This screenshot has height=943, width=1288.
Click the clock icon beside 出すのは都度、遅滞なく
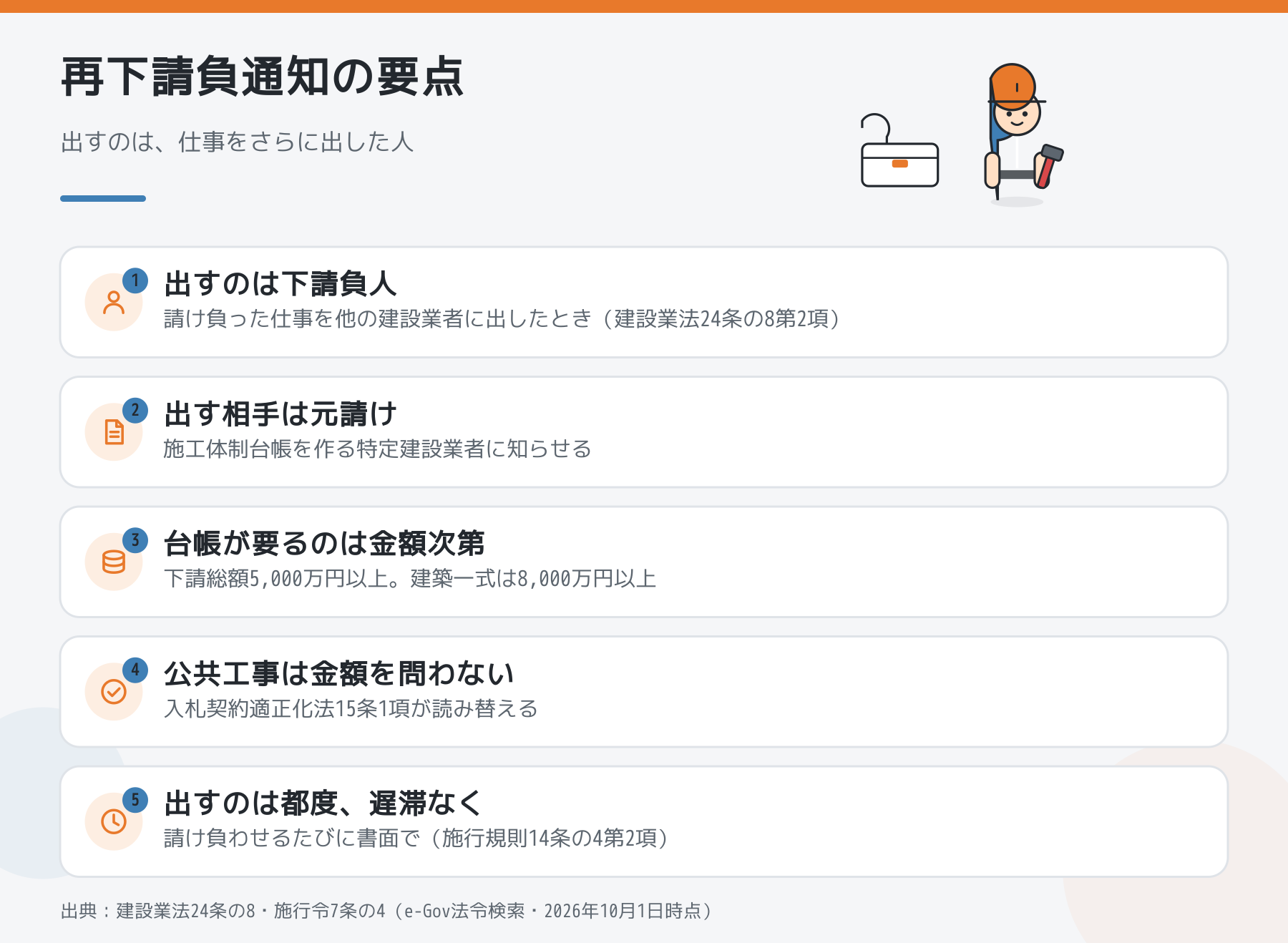tap(114, 821)
